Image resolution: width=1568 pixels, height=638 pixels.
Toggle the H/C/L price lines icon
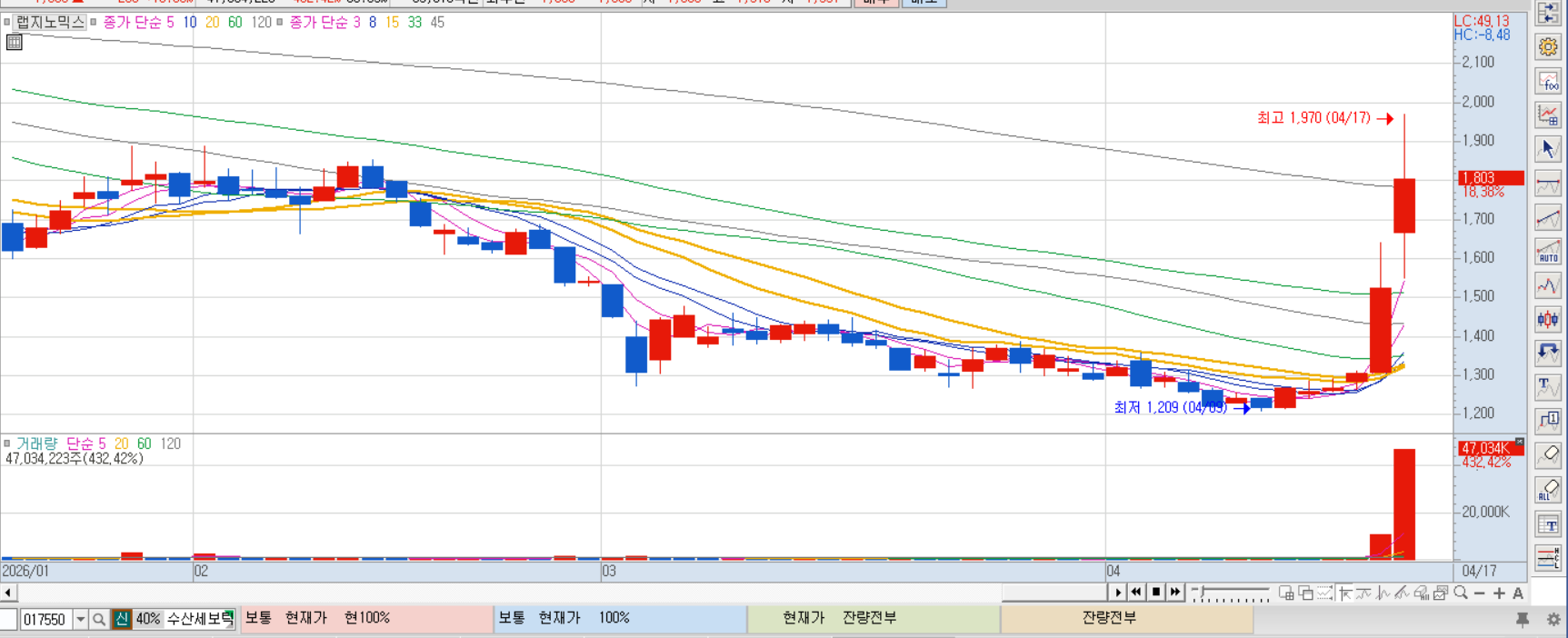tap(1548, 558)
